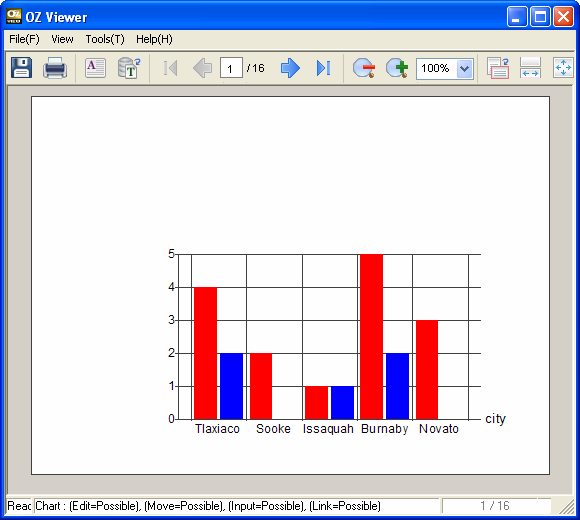Click the page layout refresh icon

tap(498, 68)
